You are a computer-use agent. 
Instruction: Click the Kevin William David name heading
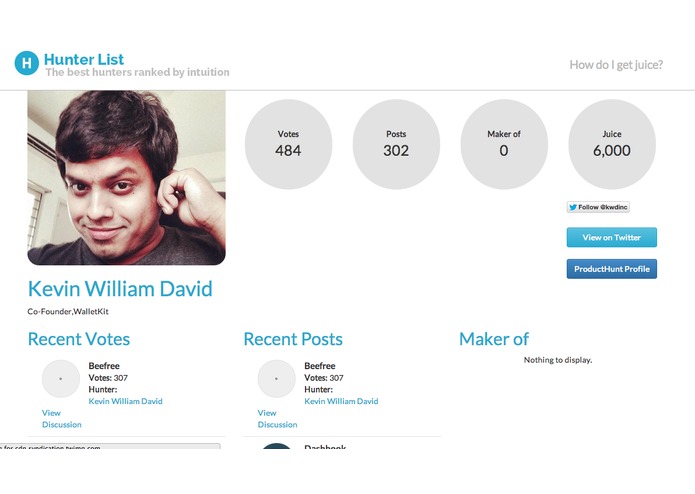120,290
